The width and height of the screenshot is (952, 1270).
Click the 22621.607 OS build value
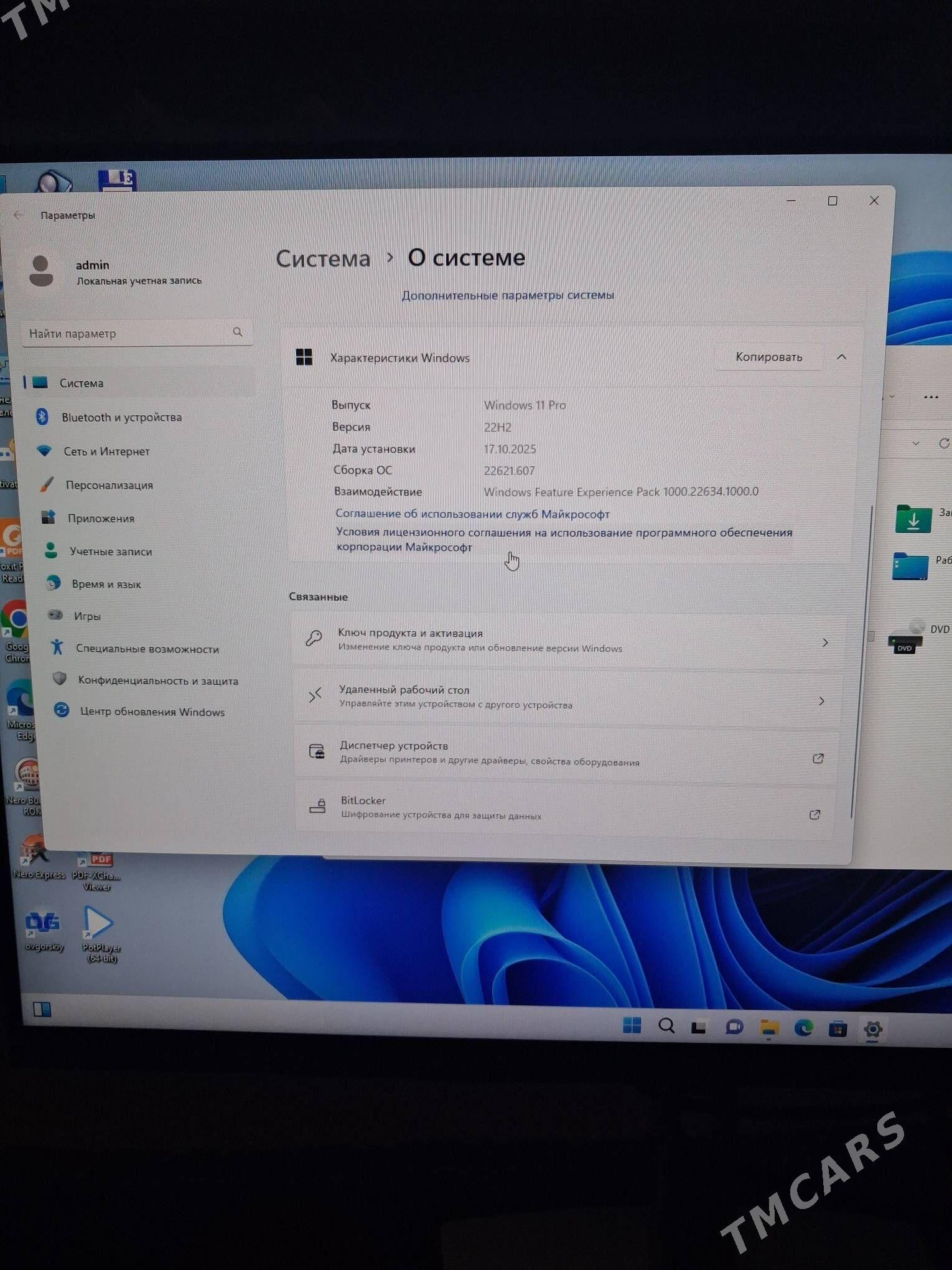[510, 471]
